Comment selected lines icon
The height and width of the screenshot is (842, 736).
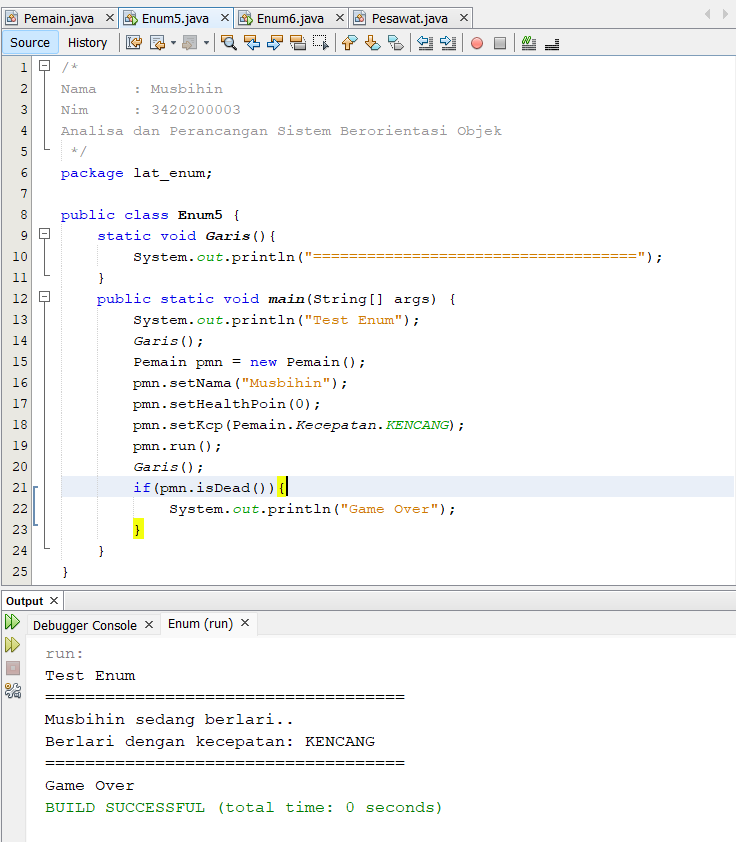point(529,42)
